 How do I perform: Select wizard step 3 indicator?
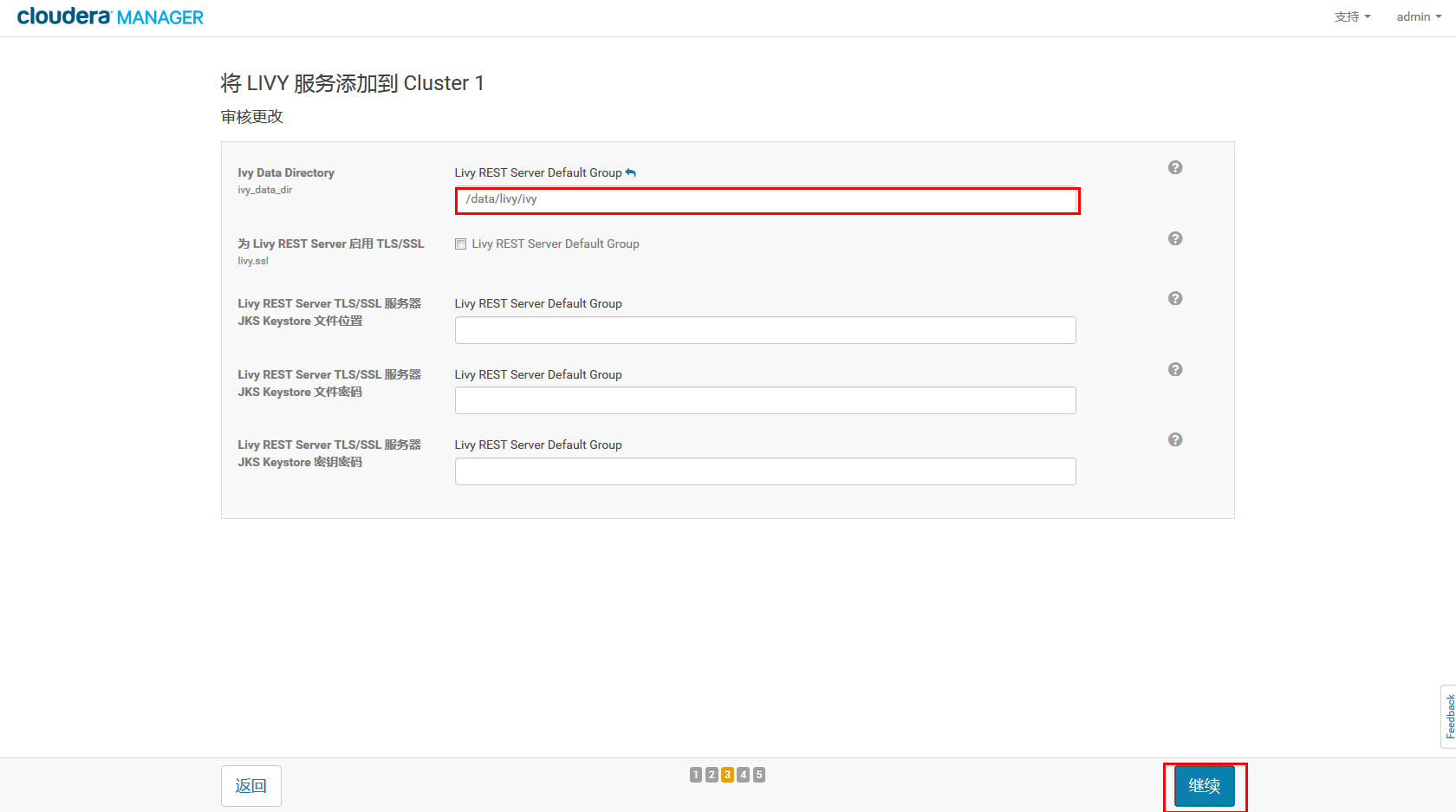[x=727, y=775]
